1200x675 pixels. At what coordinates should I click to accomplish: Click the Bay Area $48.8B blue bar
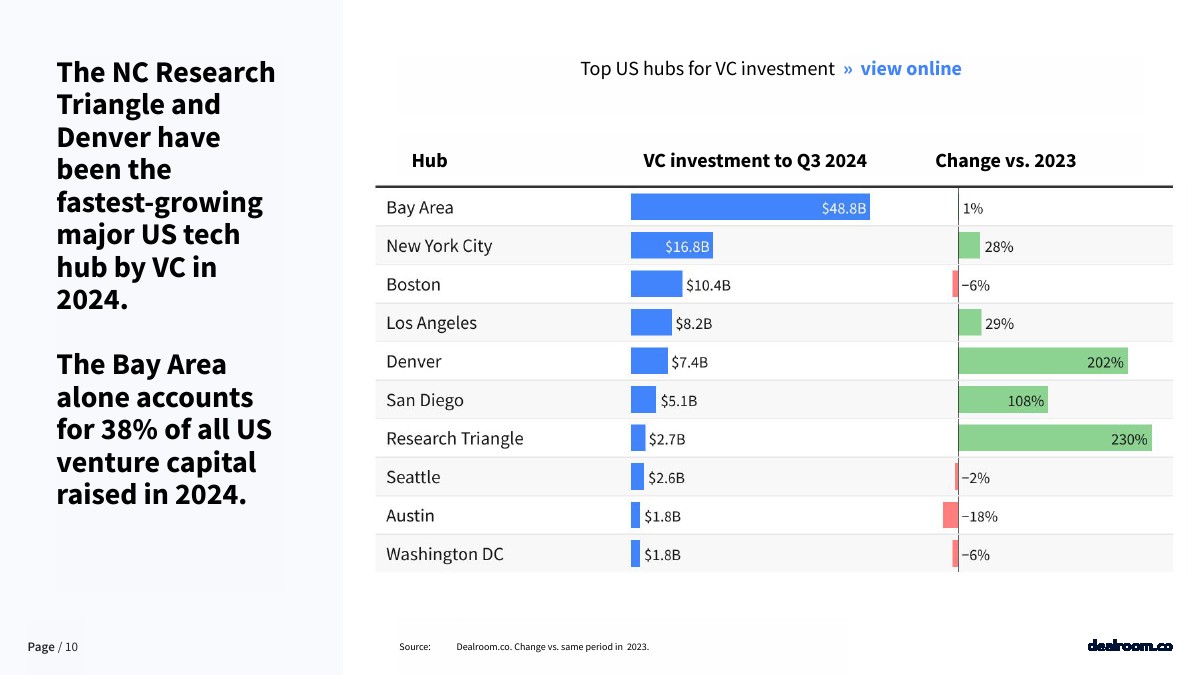coord(749,208)
